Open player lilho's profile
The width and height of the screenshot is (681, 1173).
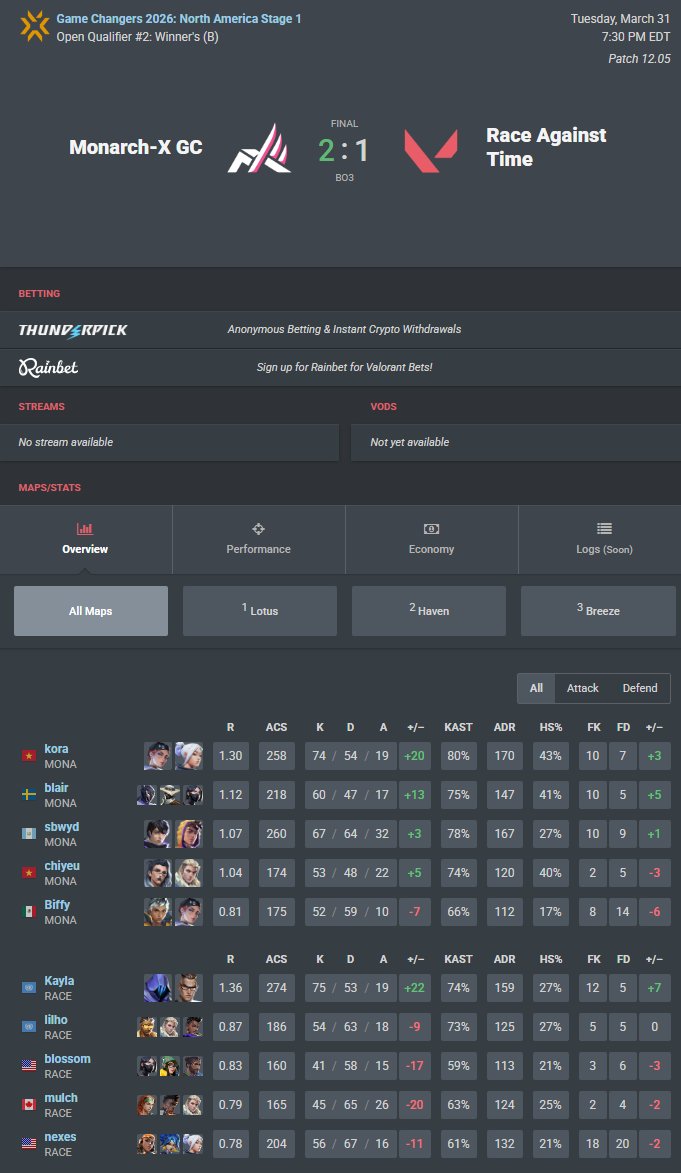(56, 1020)
